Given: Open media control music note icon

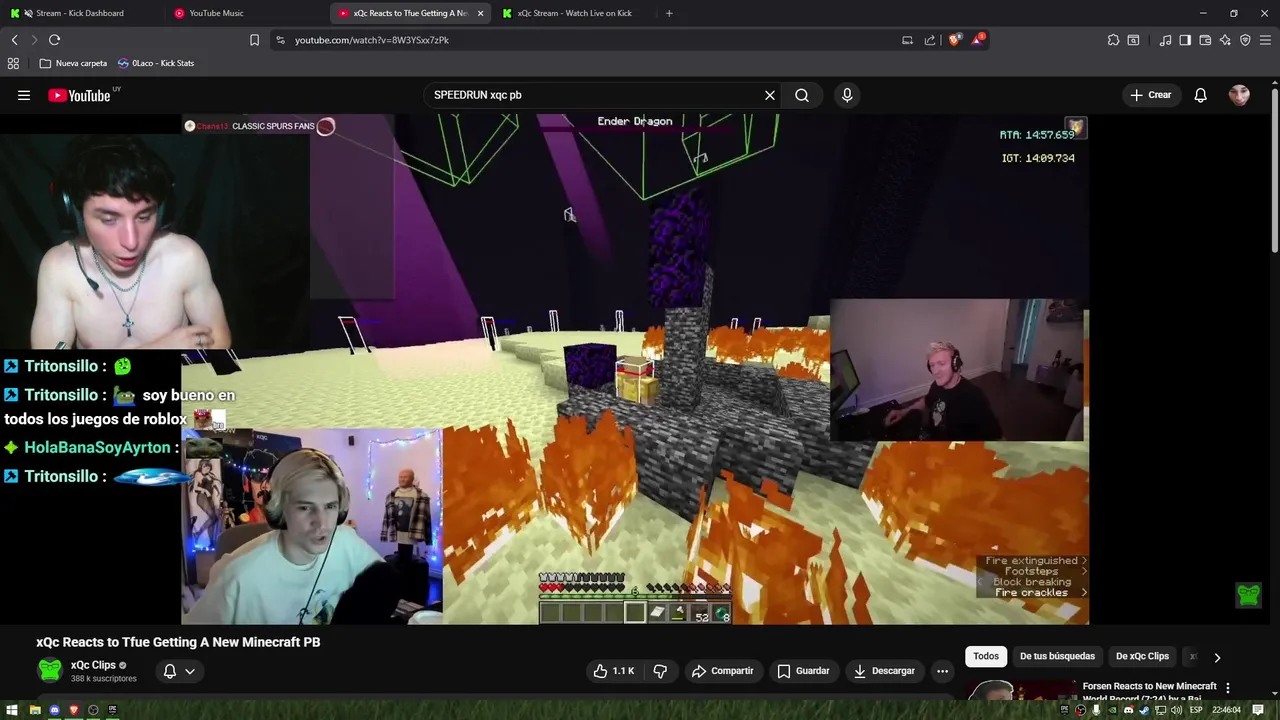Looking at the screenshot, I should click(1165, 40).
